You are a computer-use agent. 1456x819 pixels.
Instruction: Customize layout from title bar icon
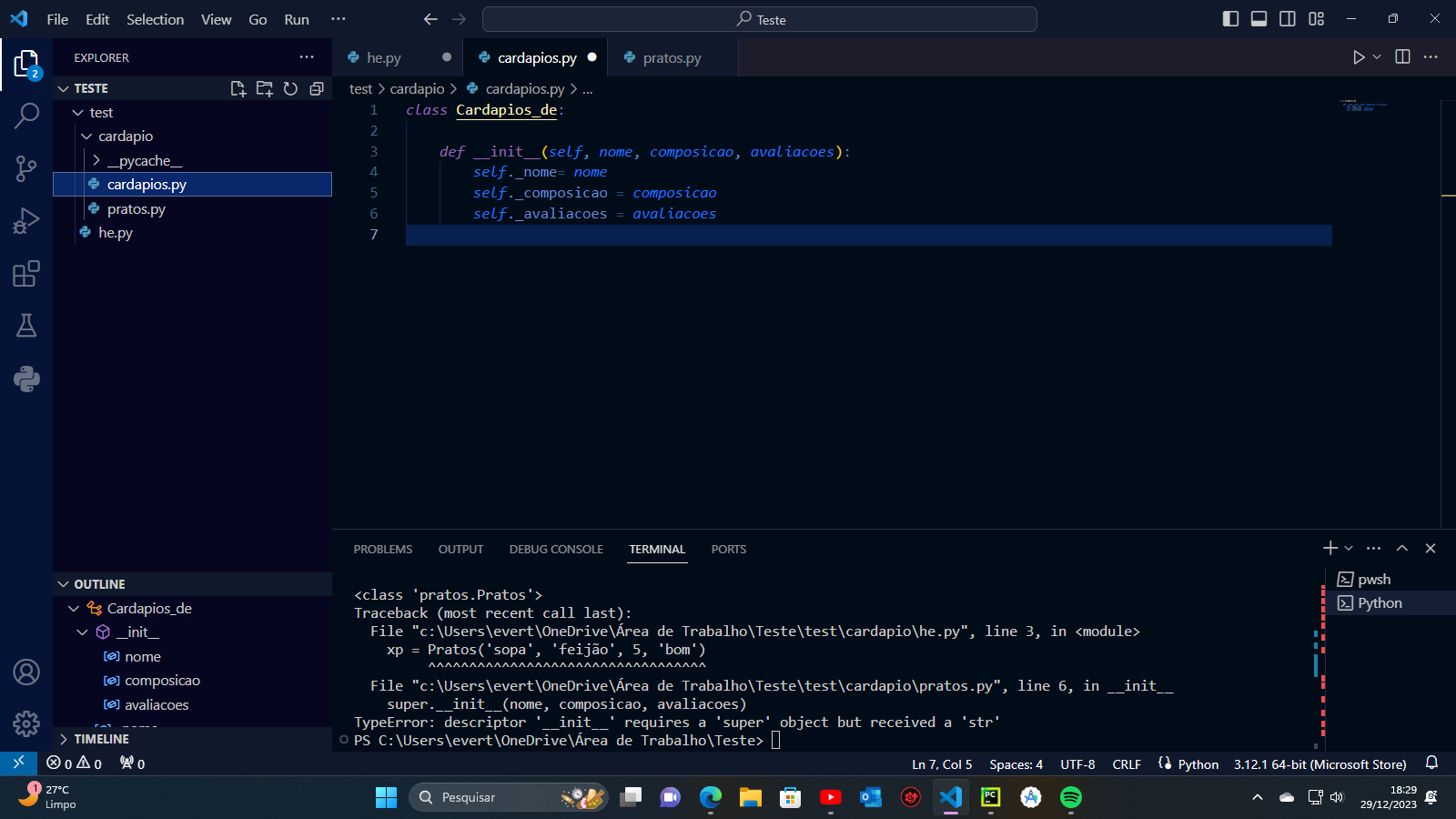point(1317,19)
